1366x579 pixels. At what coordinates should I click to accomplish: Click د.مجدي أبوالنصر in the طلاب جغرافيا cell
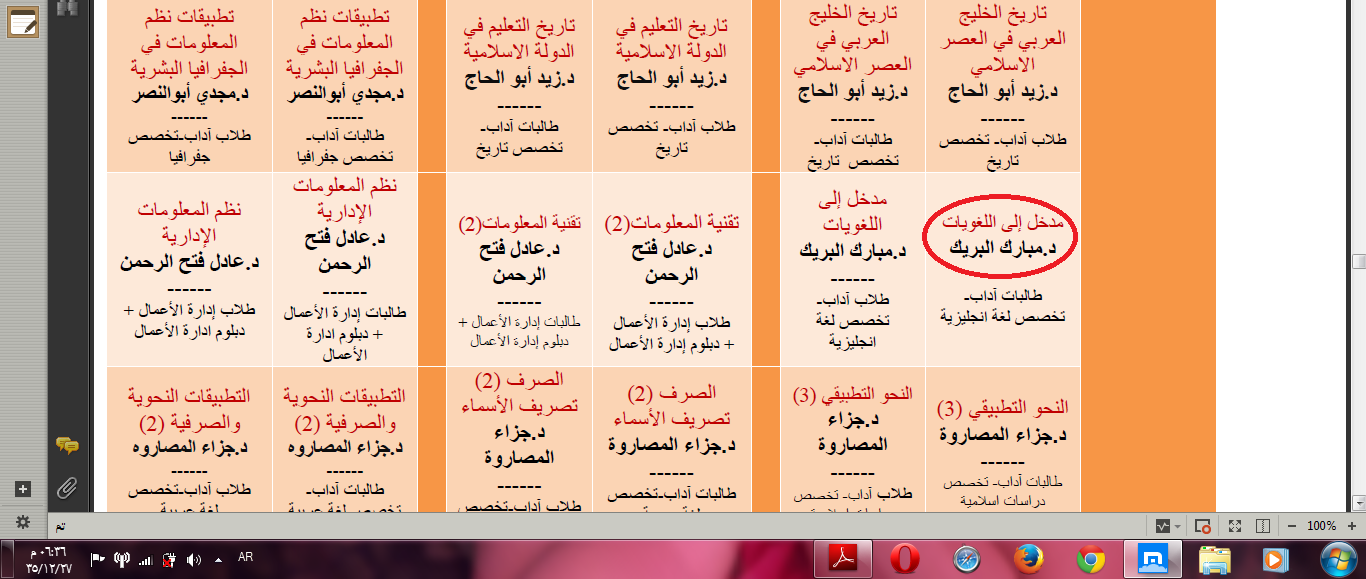(x=191, y=95)
